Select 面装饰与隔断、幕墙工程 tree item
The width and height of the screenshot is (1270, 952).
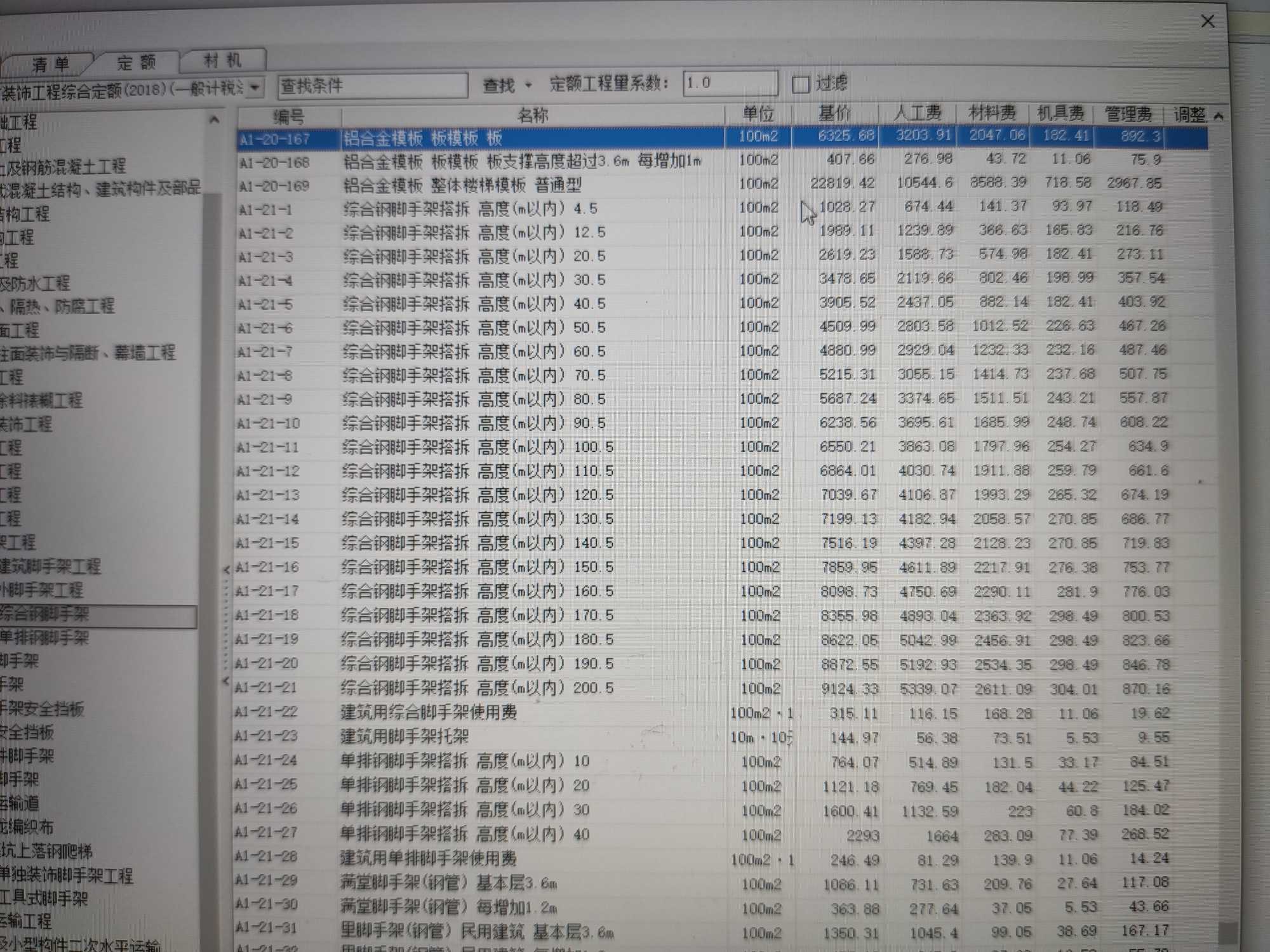pos(88,353)
